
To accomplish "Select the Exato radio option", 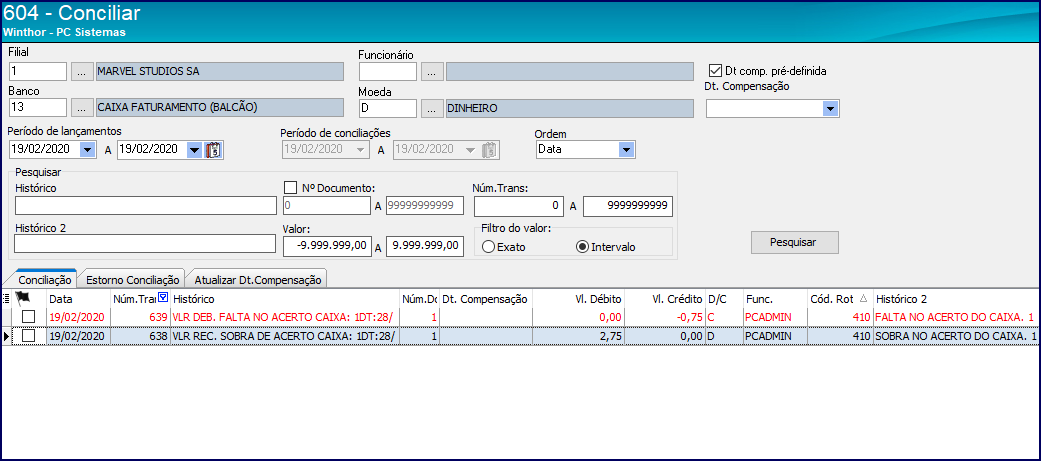I will click(488, 247).
